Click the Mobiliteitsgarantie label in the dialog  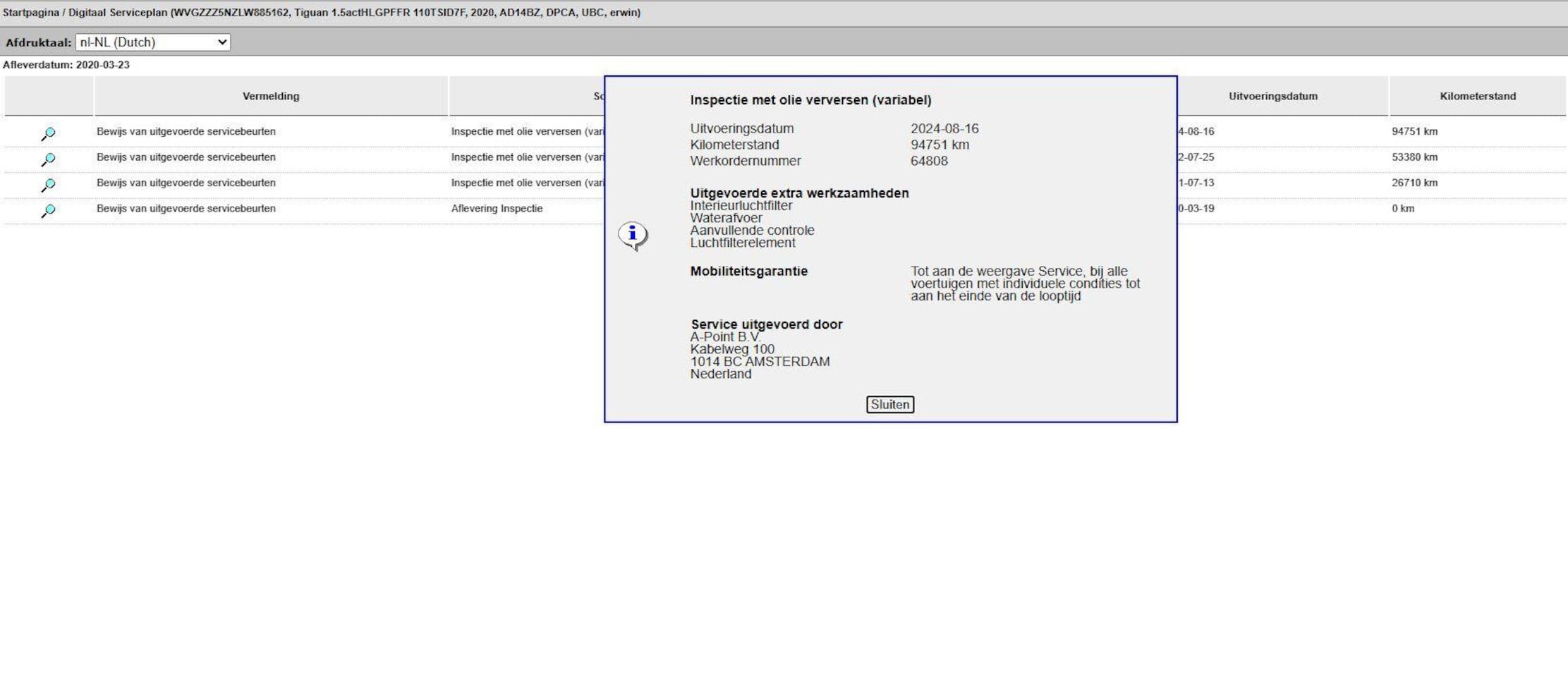748,272
